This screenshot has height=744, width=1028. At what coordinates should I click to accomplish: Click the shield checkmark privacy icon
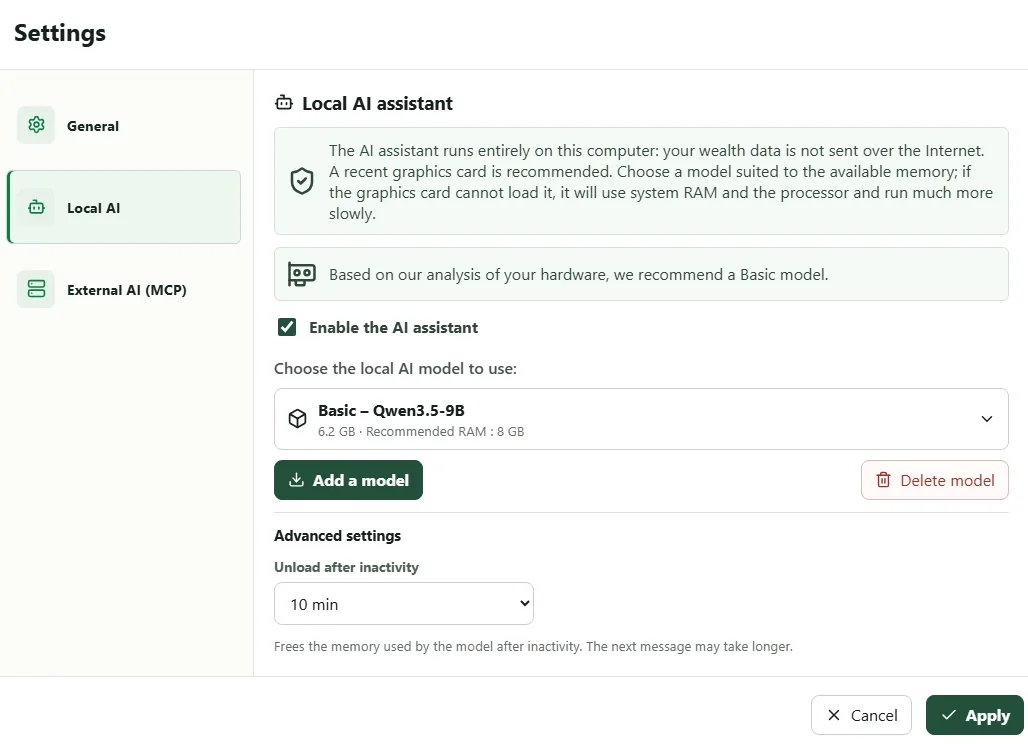tap(302, 181)
